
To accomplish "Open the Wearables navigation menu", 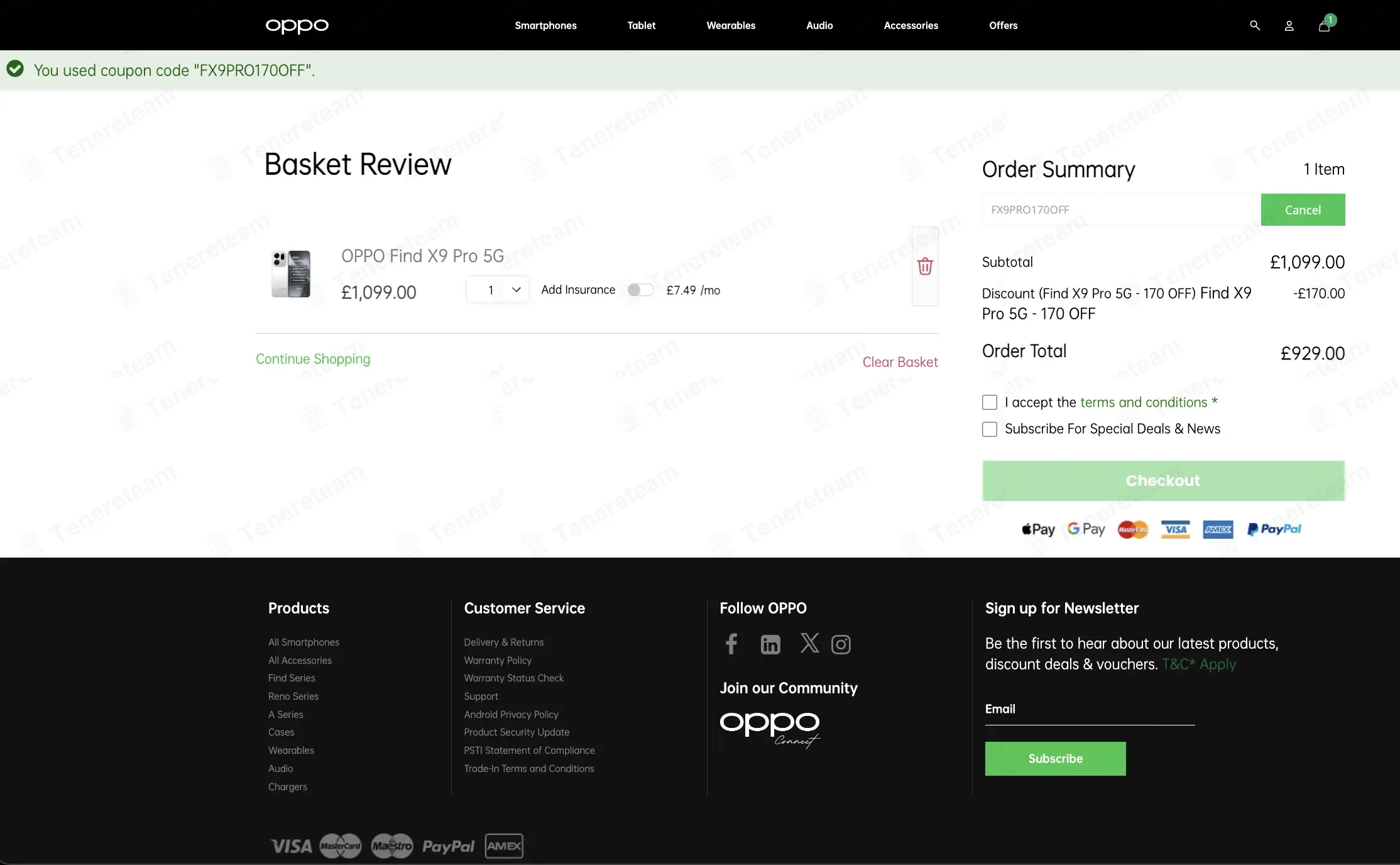I will point(731,26).
